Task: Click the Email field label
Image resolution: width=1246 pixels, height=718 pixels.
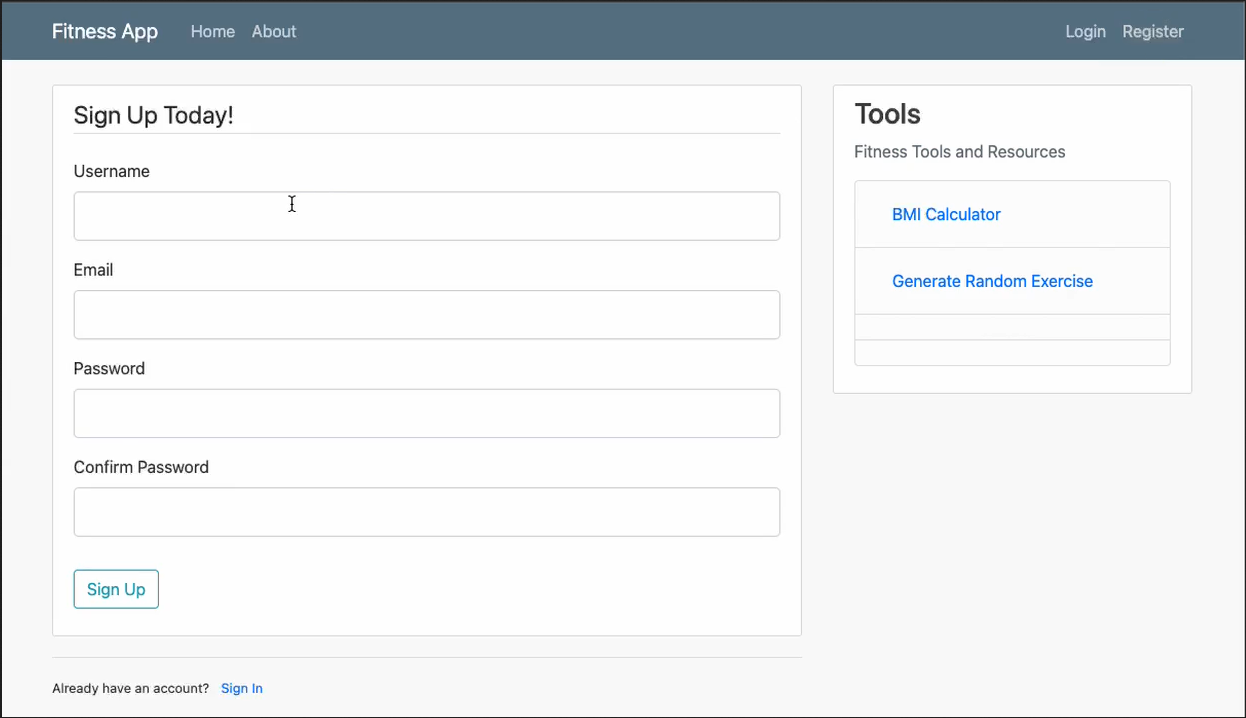Action: click(x=93, y=270)
